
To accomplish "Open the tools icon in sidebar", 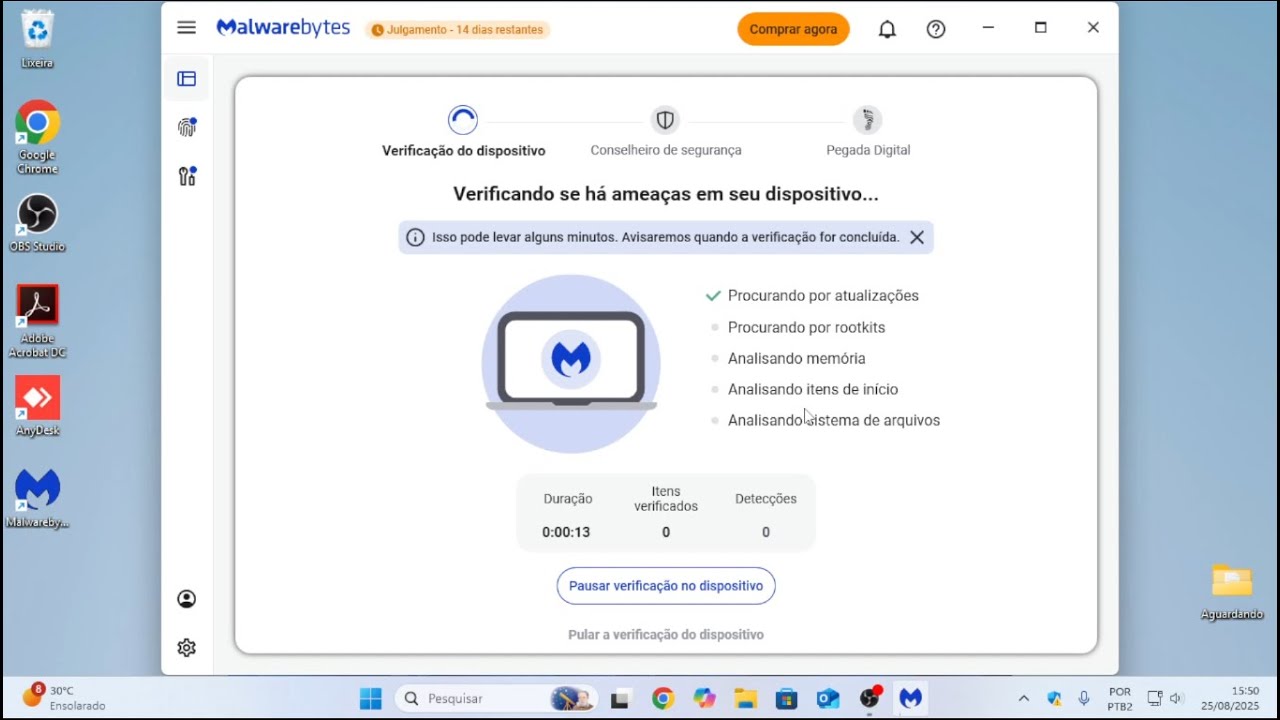I will 186,176.
